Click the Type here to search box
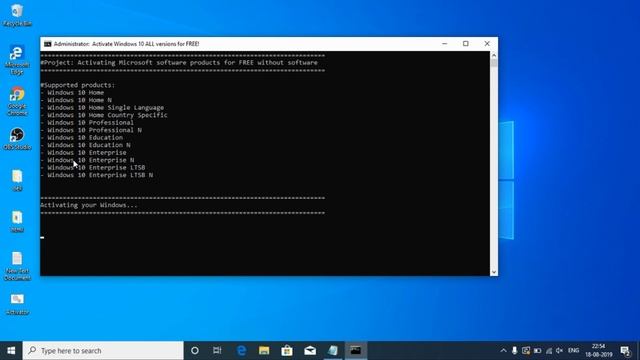 click(103, 351)
